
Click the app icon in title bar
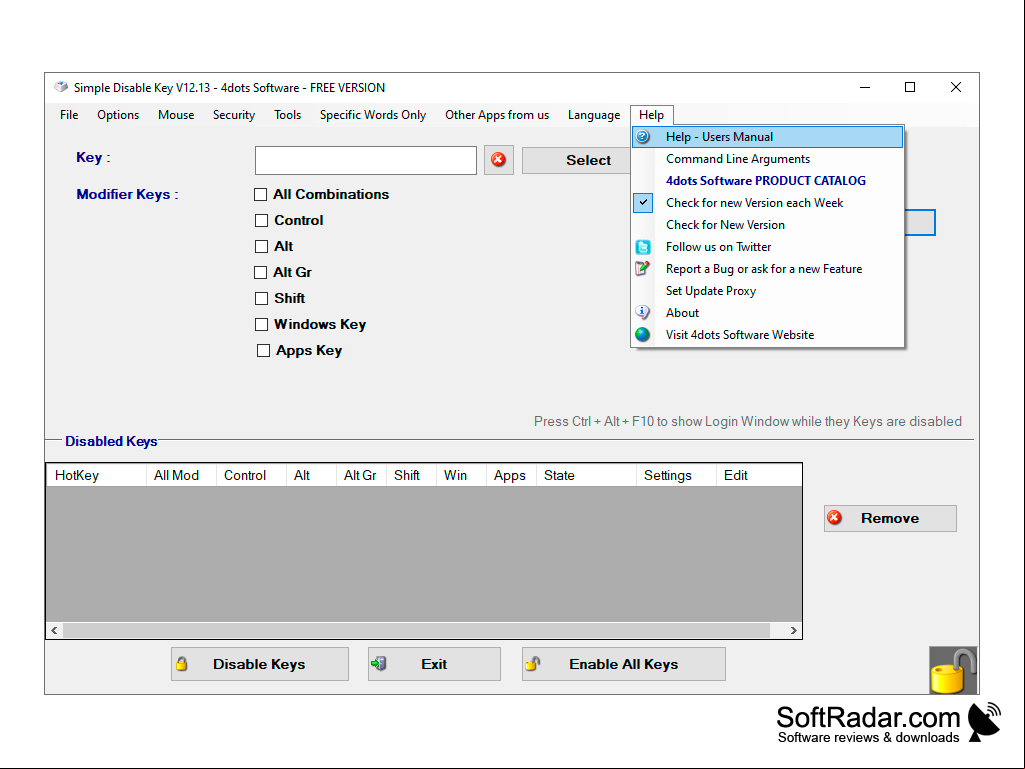[x=61, y=87]
